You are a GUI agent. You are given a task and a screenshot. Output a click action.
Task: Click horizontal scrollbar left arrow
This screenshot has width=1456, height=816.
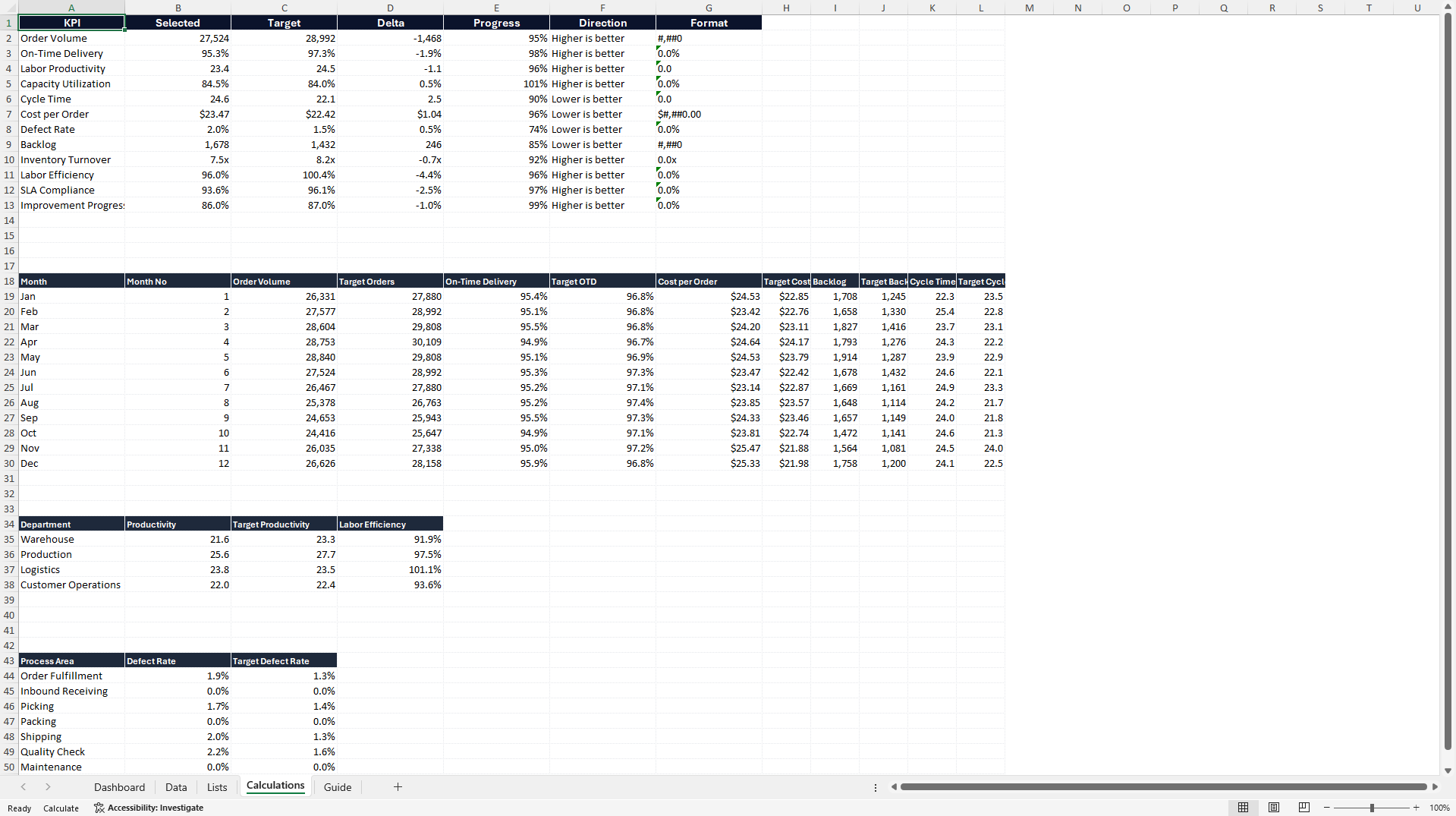(894, 787)
